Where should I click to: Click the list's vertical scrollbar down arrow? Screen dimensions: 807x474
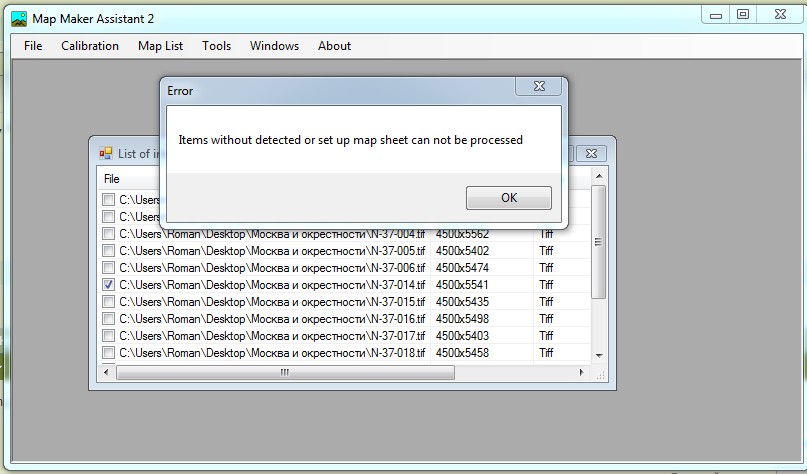[x=599, y=355]
